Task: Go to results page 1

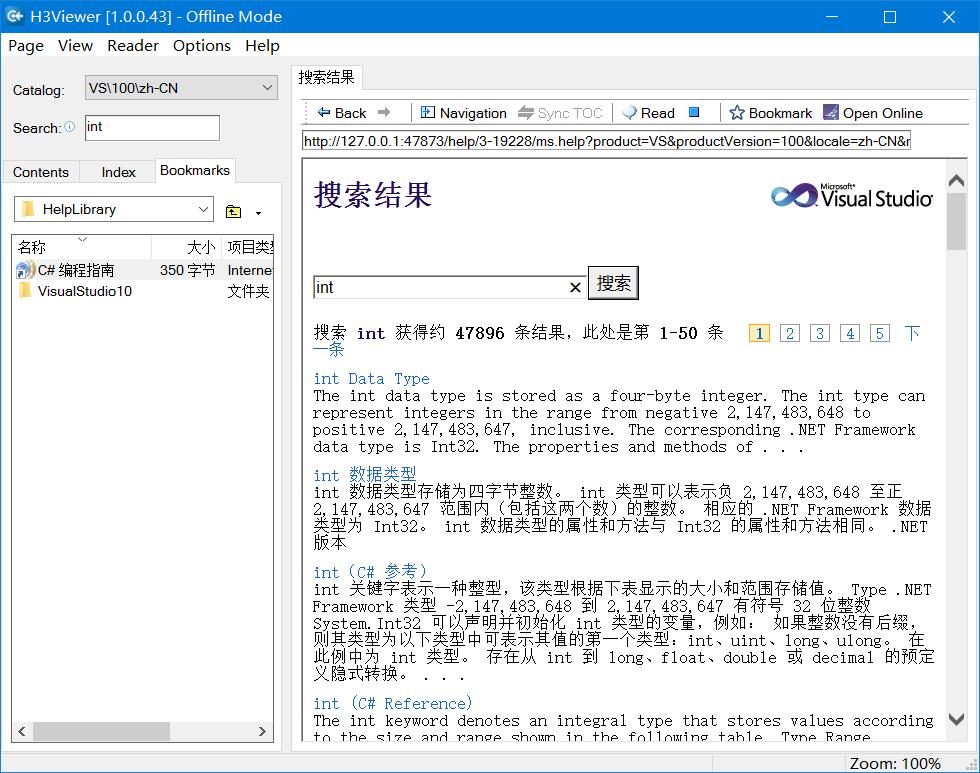Action: pyautogui.click(x=759, y=333)
